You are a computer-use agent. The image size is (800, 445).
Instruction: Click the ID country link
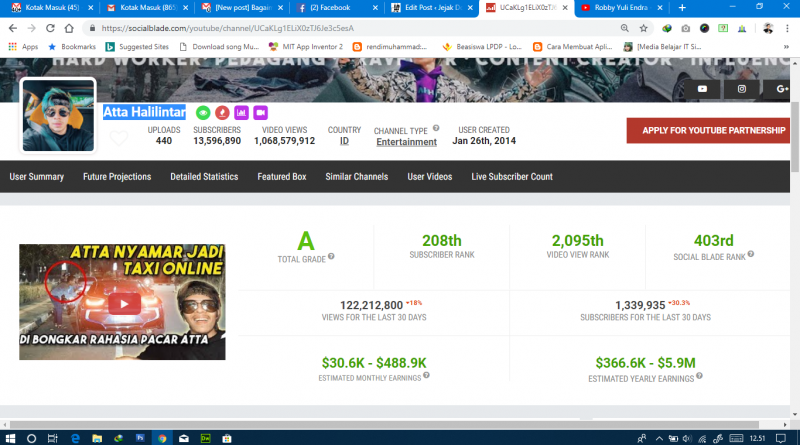(344, 141)
